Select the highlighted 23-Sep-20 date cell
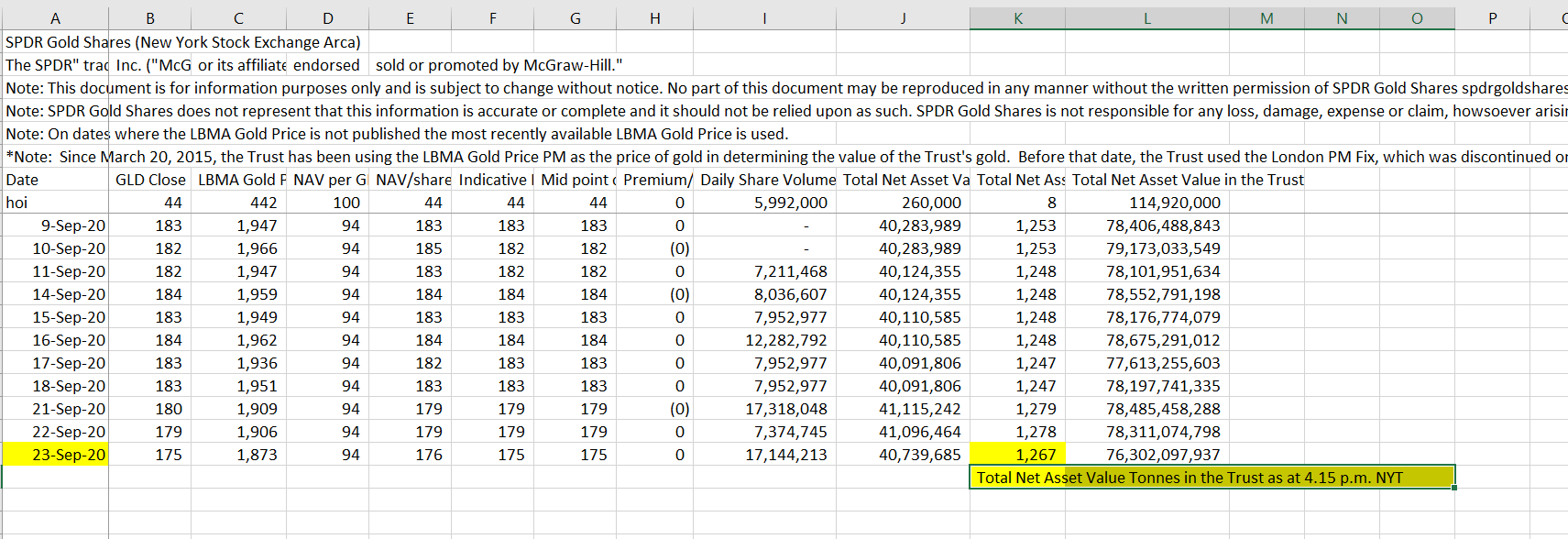Image resolution: width=1568 pixels, height=539 pixels. [x=55, y=455]
